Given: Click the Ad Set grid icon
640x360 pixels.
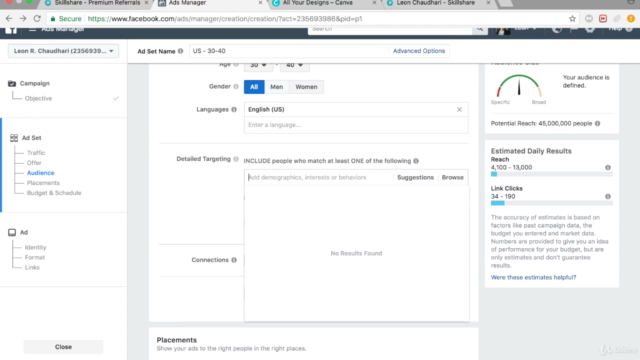Looking at the screenshot, I should (14, 138).
